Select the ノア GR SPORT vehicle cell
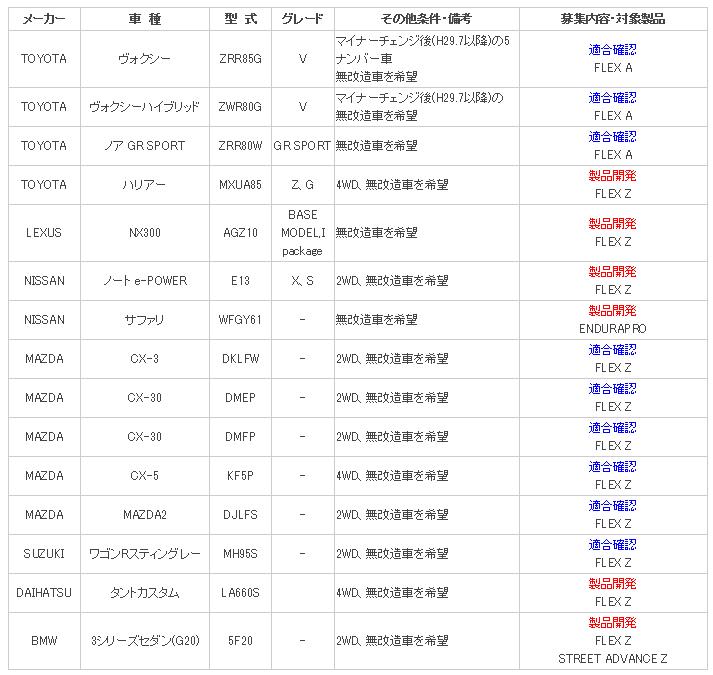Screen dimensions: 713x675 tap(145, 146)
